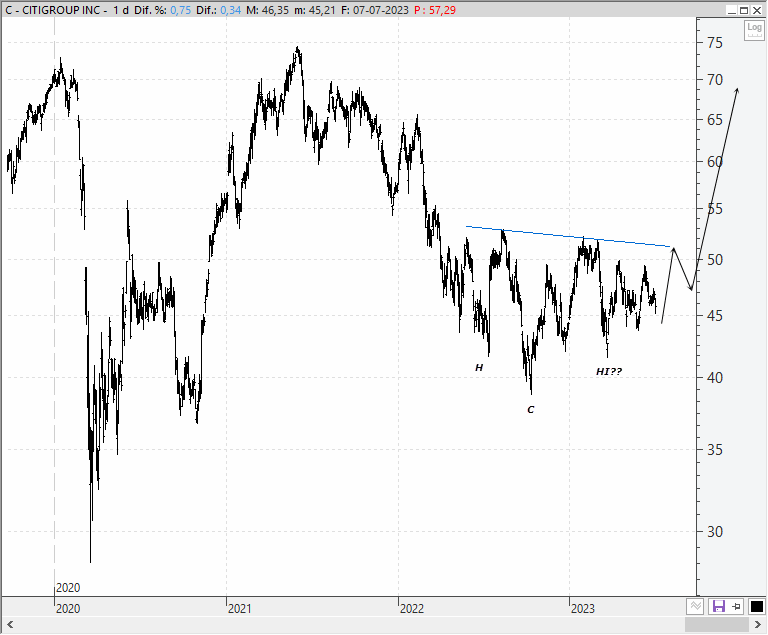Click the 'C - CITIGROUP INC' title text

[52, 10]
